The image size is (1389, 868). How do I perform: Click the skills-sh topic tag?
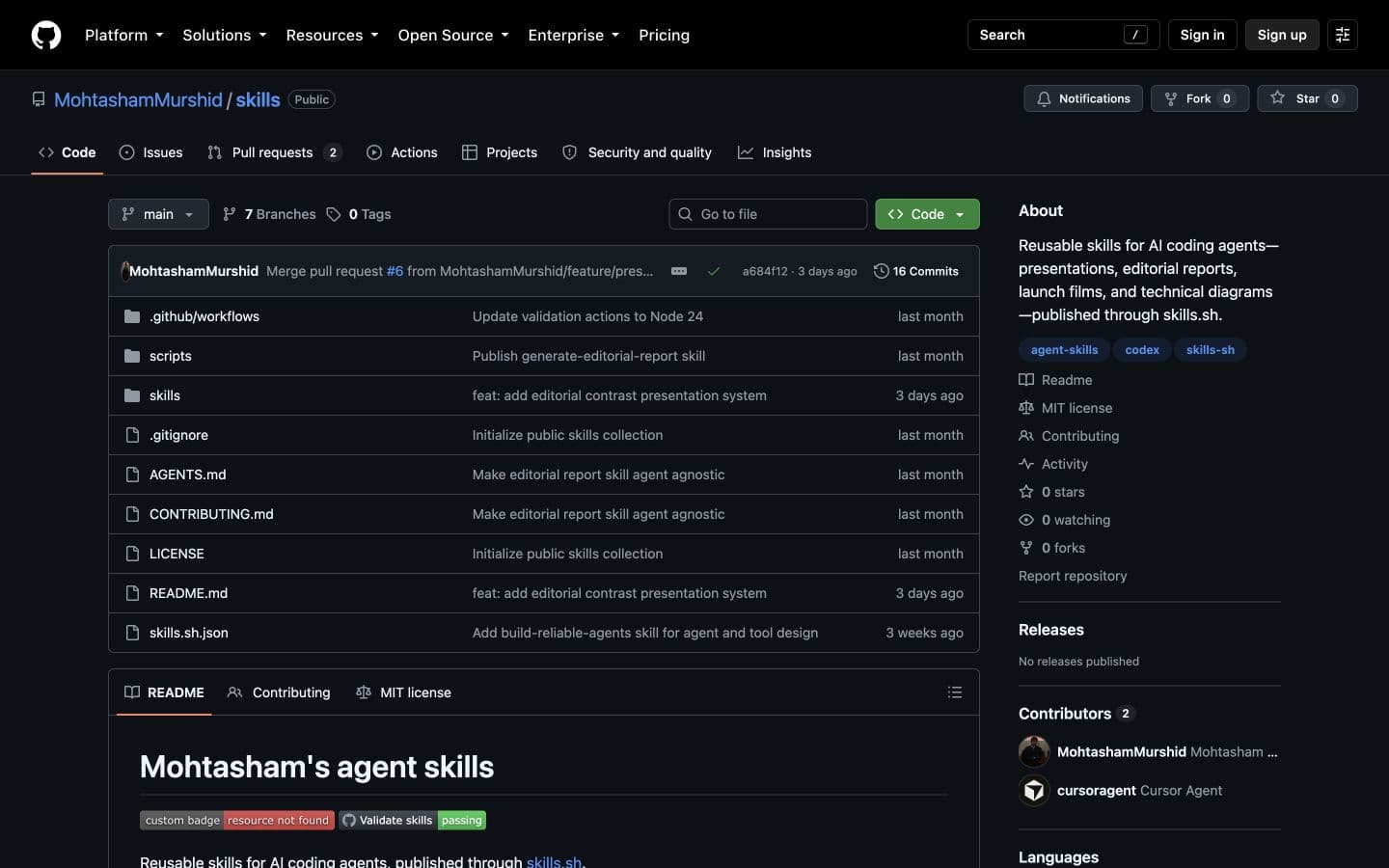[1211, 350]
